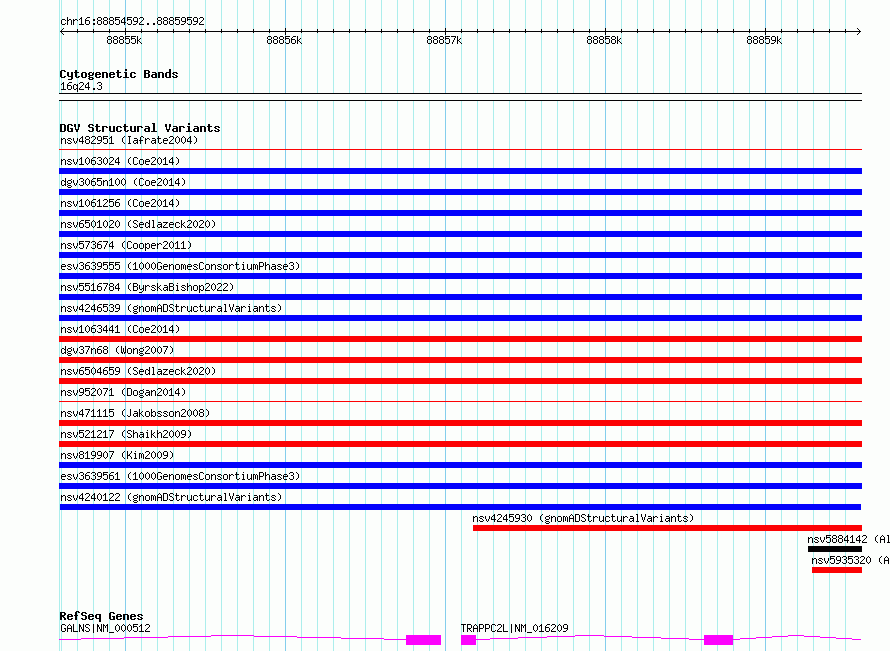Open dgv37n68 (Wong2007) variant

coord(117,350)
